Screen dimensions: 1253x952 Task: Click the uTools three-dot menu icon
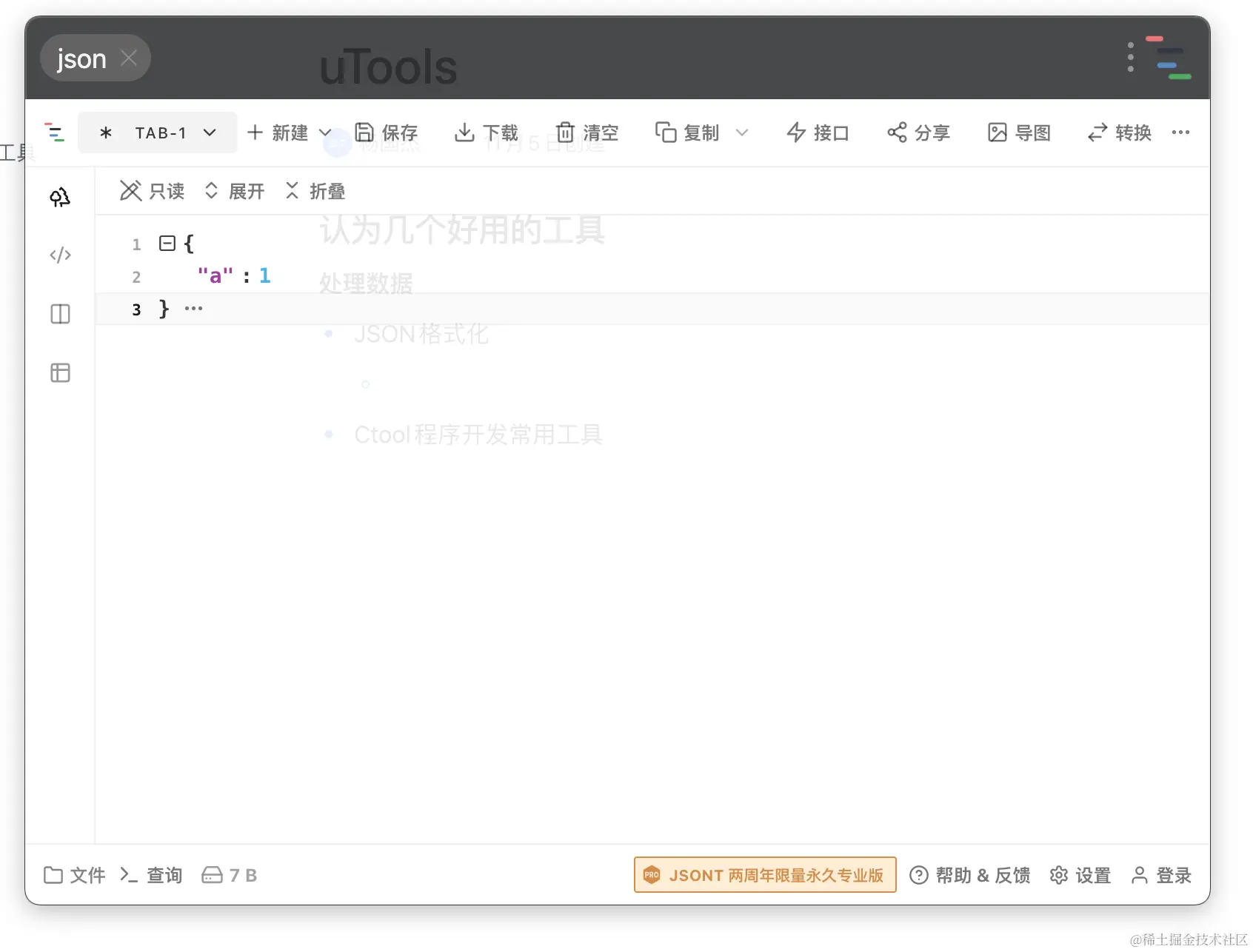[x=1130, y=57]
